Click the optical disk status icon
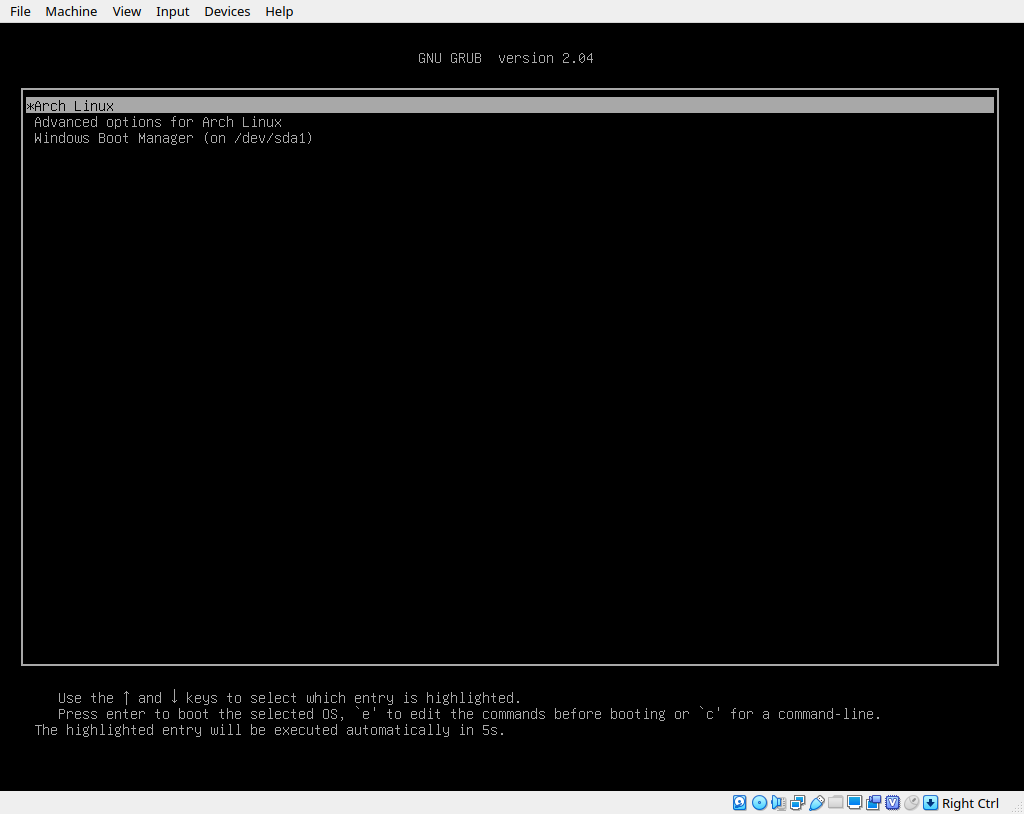This screenshot has height=814, width=1024. pyautogui.click(x=759, y=803)
